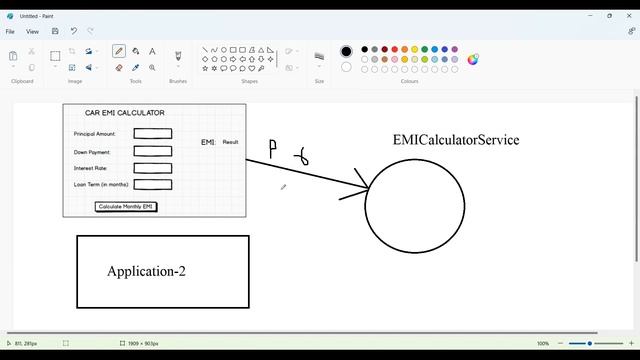Select the Eraser tool
Screen dimensions: 640x360
119,68
